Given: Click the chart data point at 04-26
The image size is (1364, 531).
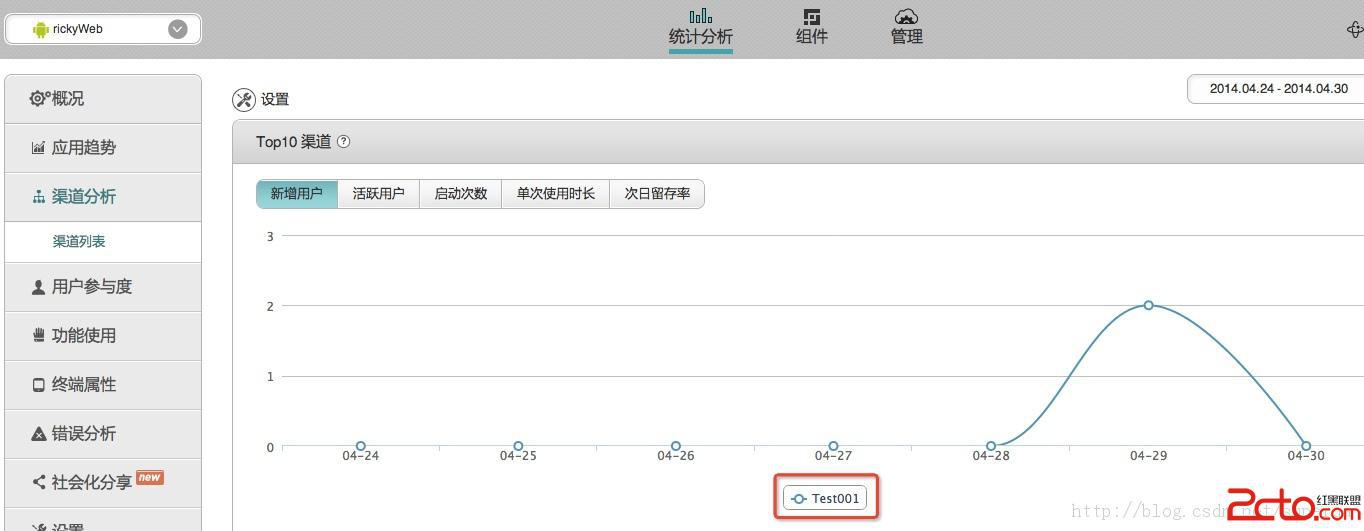Looking at the screenshot, I should click(x=676, y=446).
